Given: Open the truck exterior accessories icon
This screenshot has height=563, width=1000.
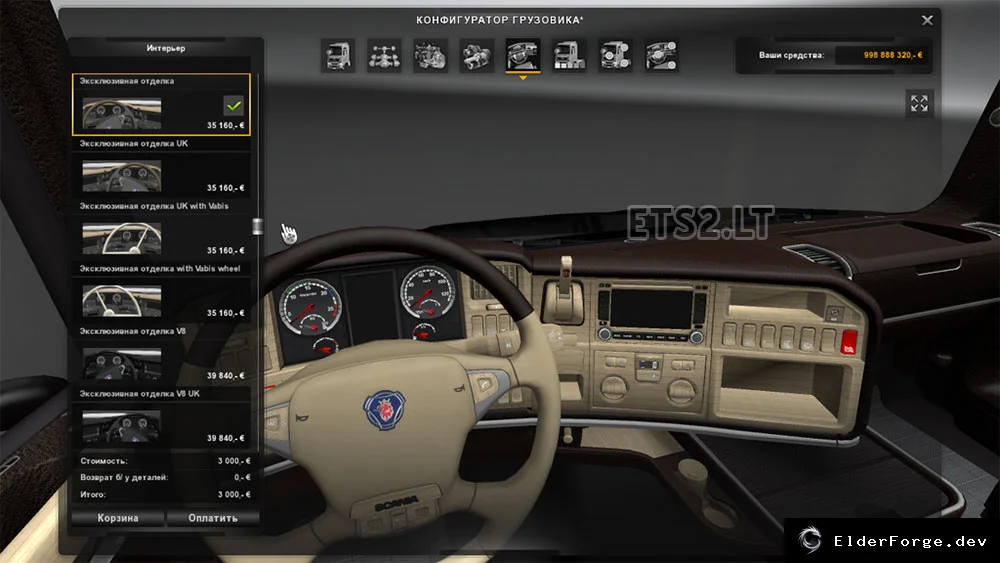Looking at the screenshot, I should pyautogui.click(x=615, y=55).
